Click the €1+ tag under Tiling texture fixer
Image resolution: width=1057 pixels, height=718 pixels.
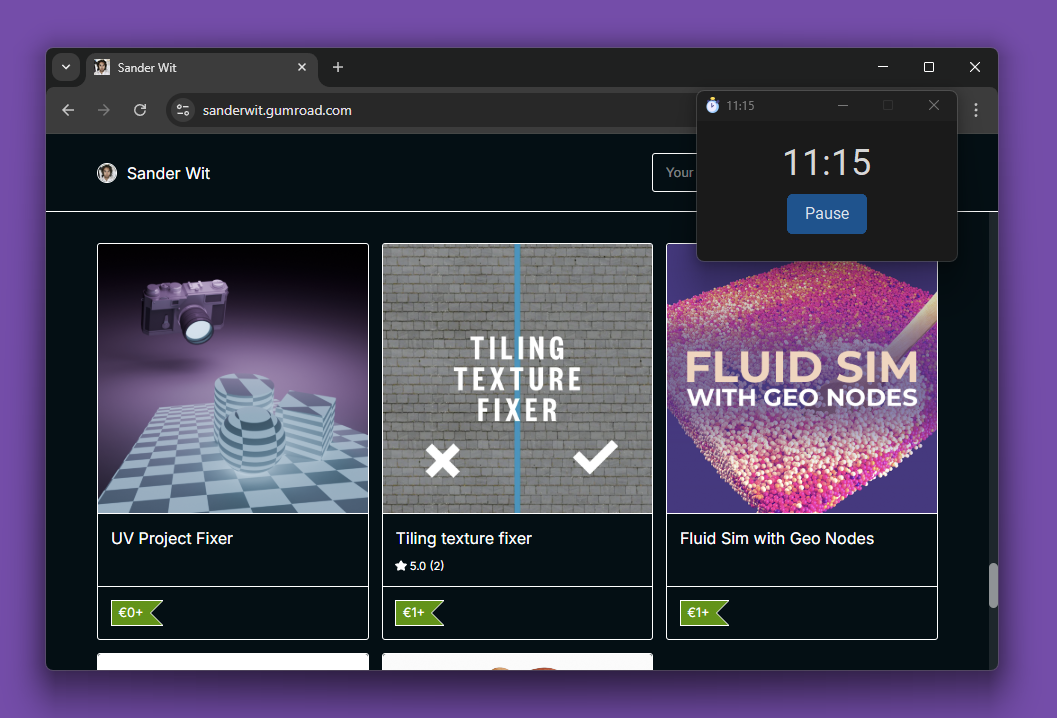click(x=419, y=613)
